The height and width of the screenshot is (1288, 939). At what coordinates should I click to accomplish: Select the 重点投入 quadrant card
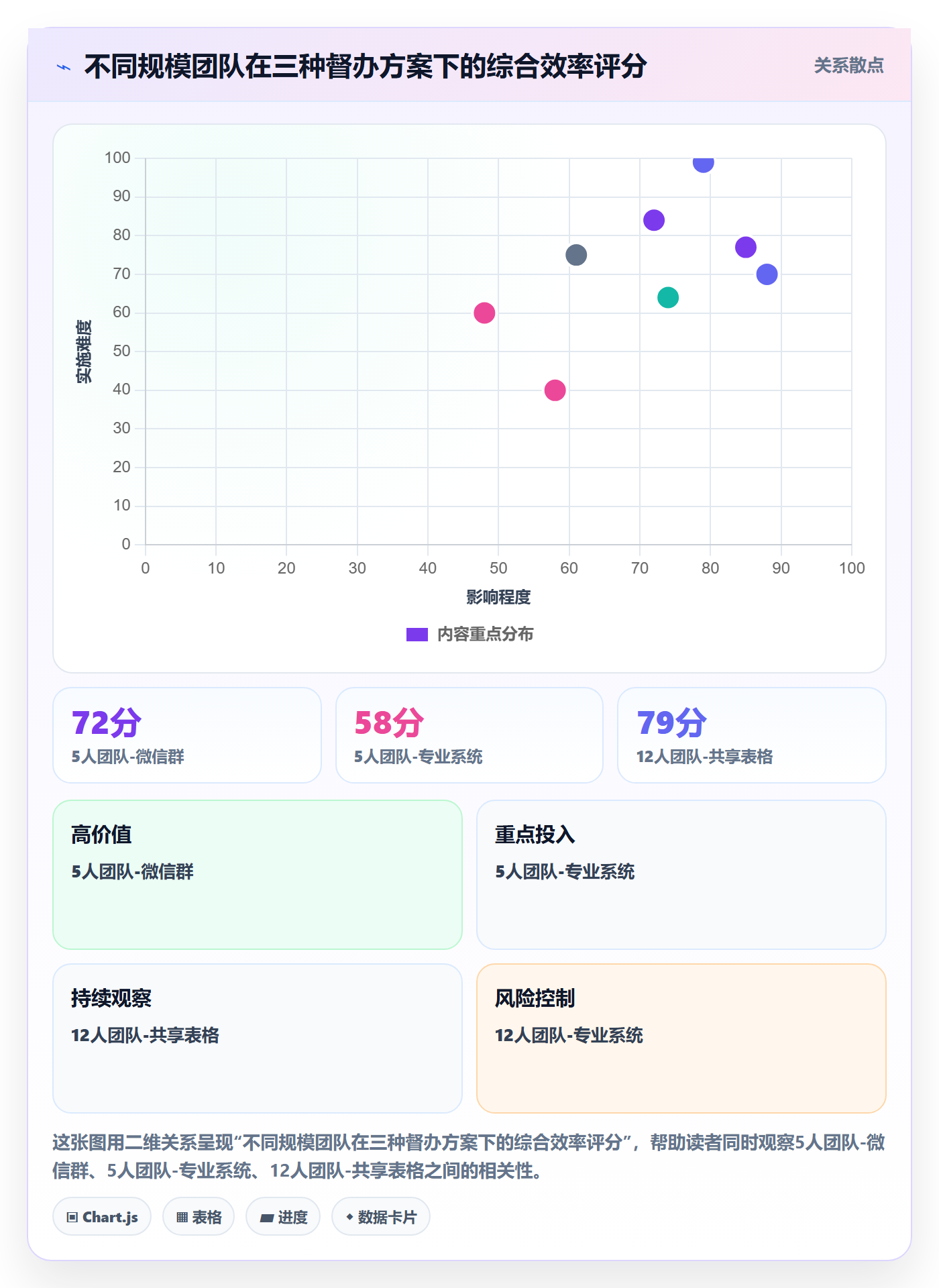point(681,875)
